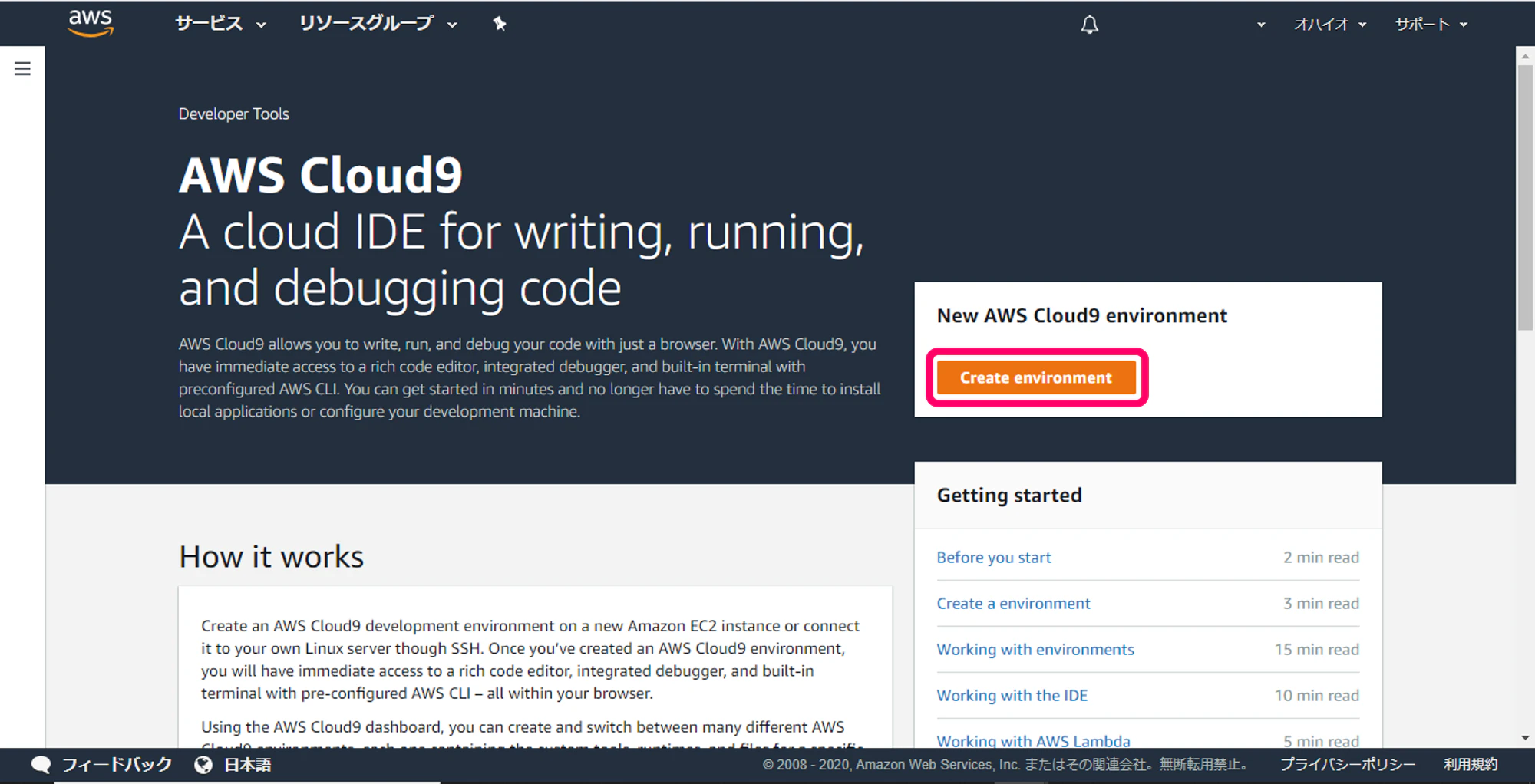Open the hamburger side navigation menu

[x=22, y=69]
